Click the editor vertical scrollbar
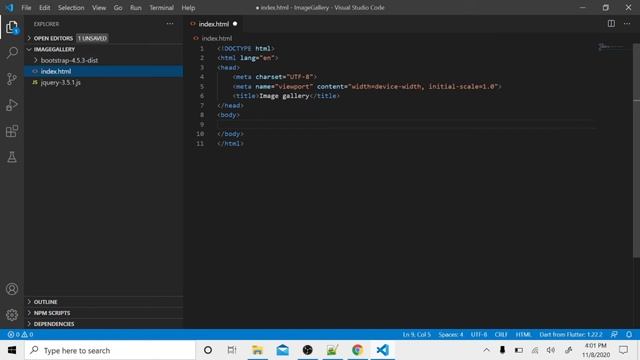This screenshot has width=640, height=360. coord(636,150)
